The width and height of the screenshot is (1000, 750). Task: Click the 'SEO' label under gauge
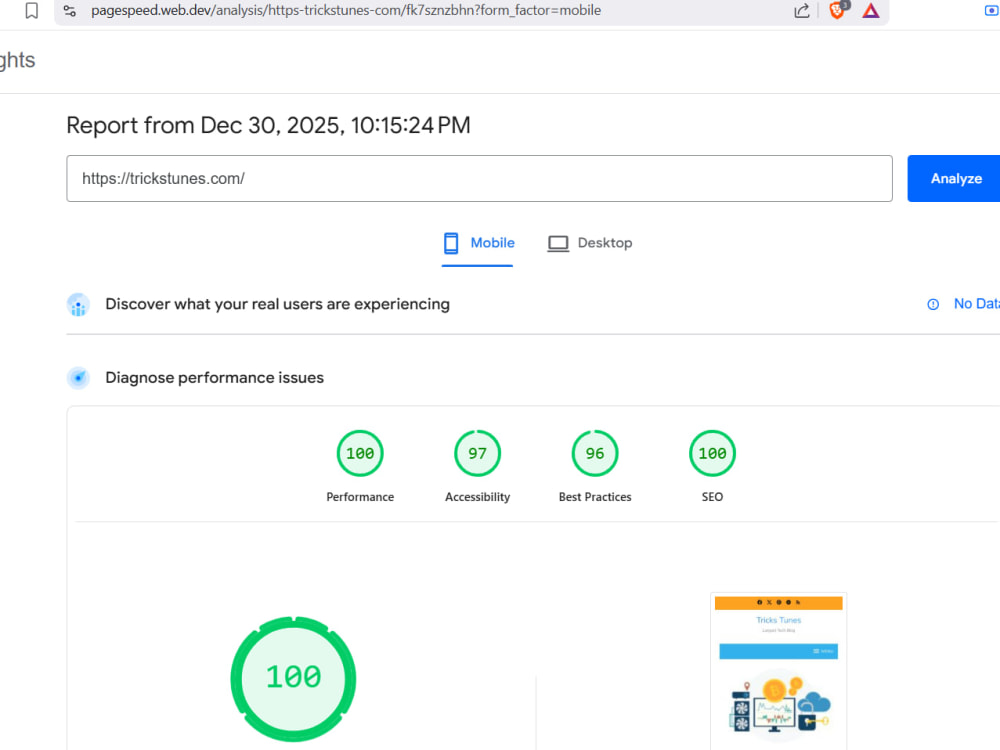[x=712, y=497]
